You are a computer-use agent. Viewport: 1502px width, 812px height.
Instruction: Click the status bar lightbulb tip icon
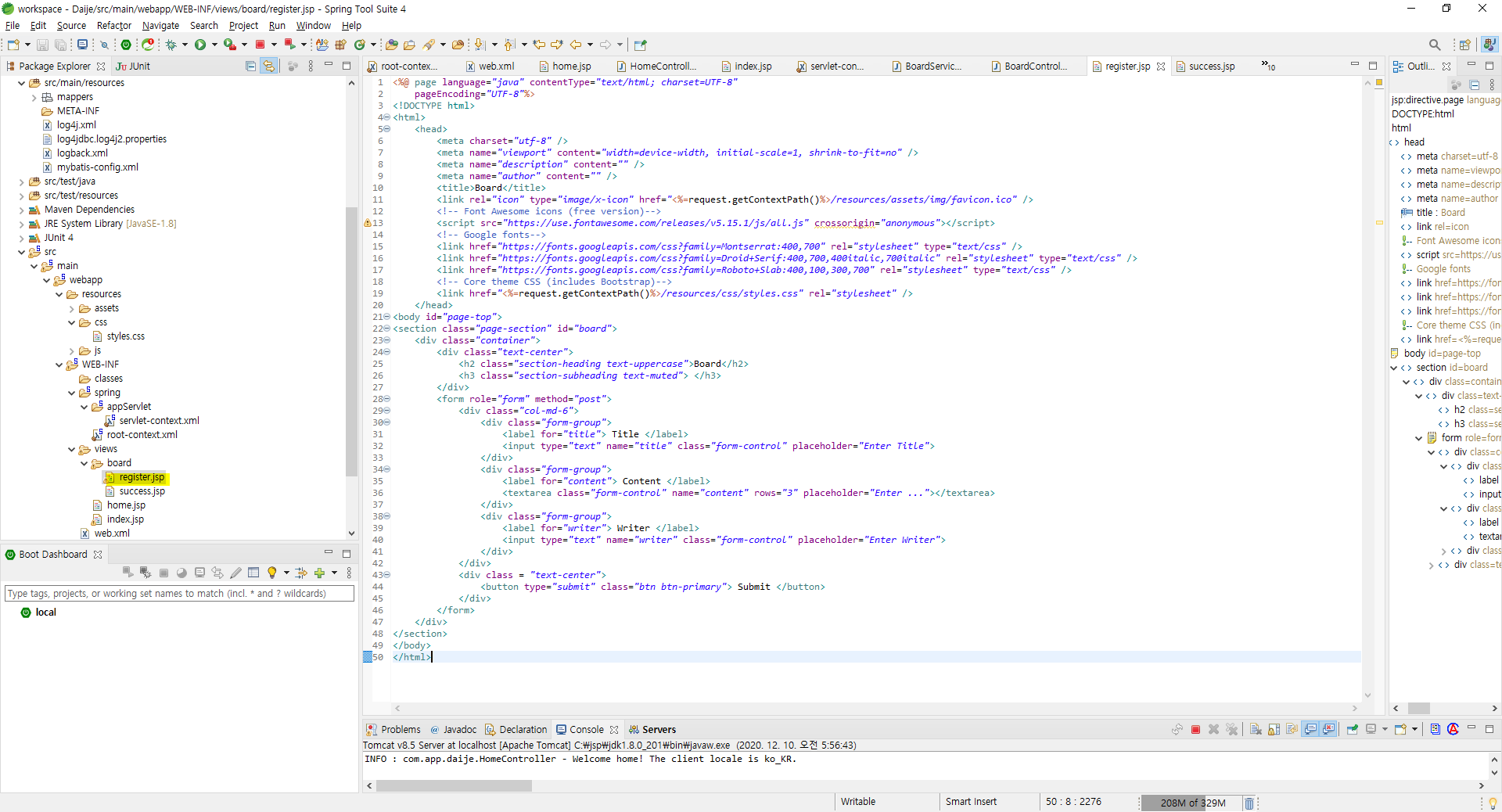tap(1493, 803)
